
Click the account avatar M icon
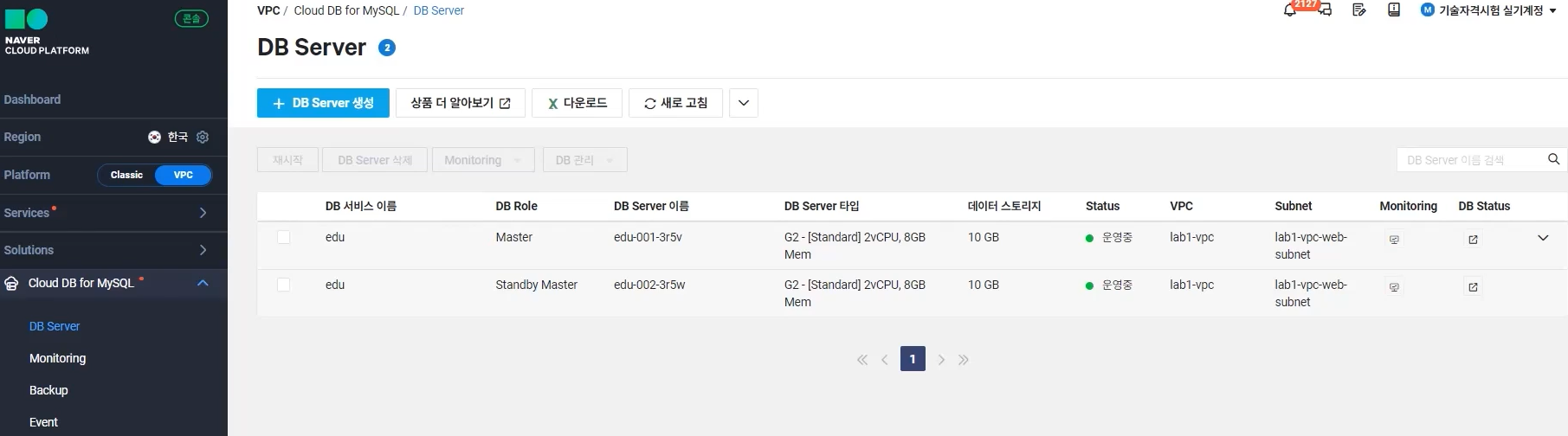[x=1428, y=10]
